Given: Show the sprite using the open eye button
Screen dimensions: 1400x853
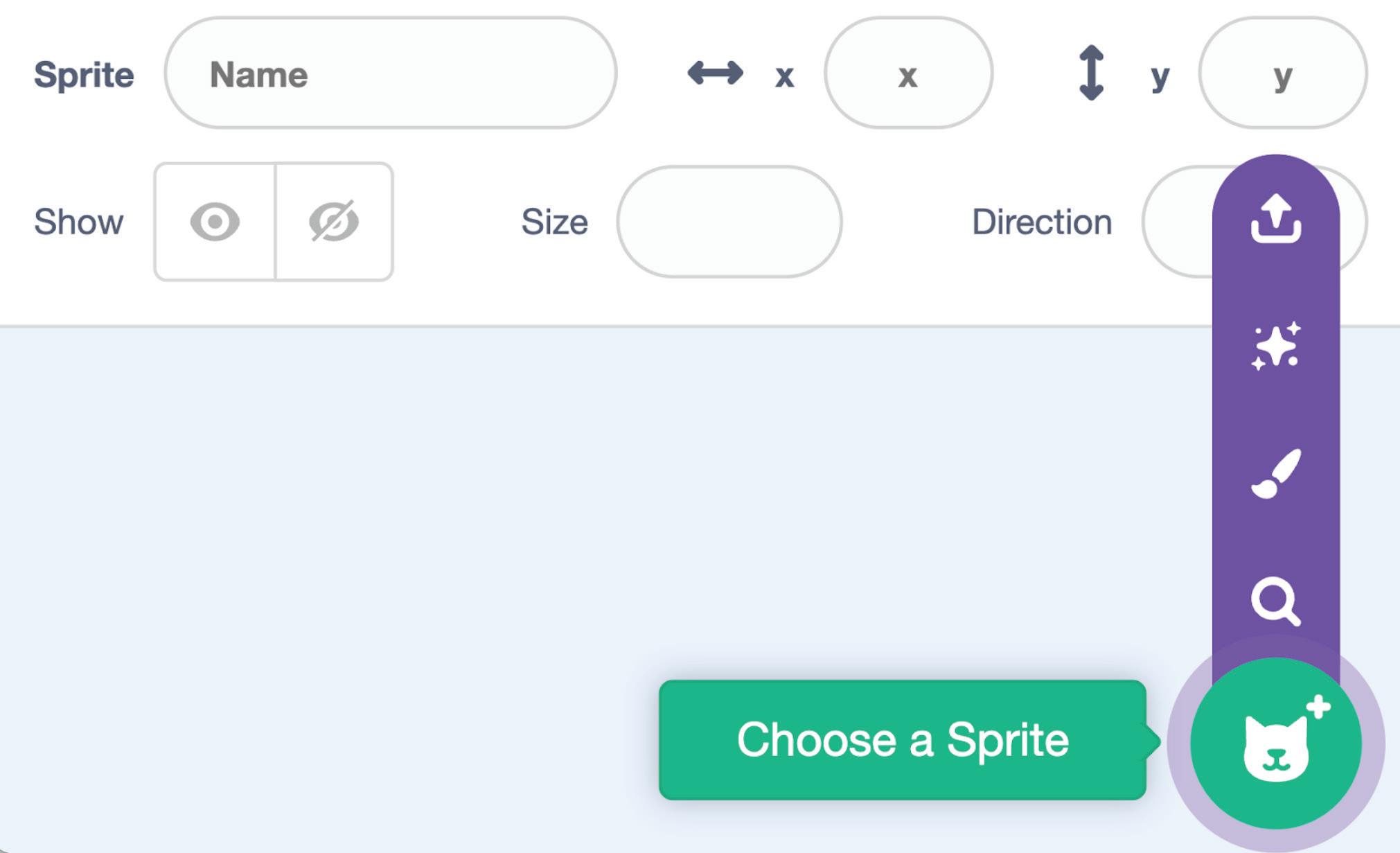Looking at the screenshot, I should (215, 222).
